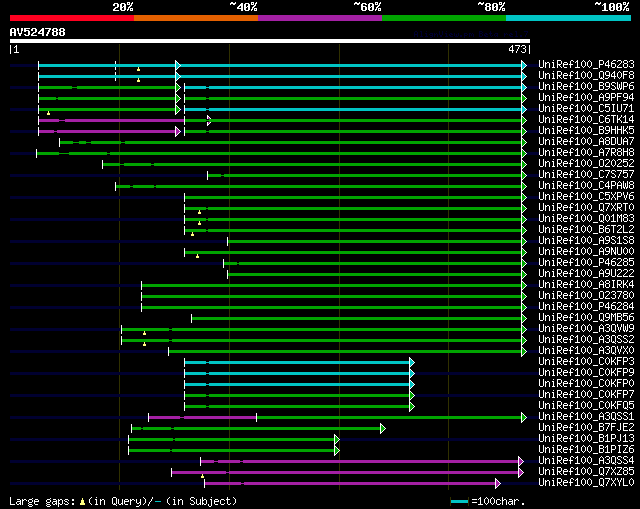
Task: Click the yellow gap marker under UniRef100_P46283 alignment
Action: tap(138, 69)
